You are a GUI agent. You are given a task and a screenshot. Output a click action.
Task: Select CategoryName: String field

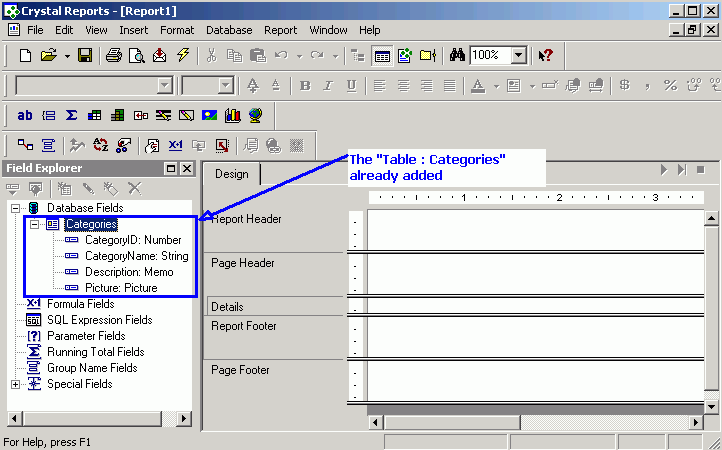point(137,256)
